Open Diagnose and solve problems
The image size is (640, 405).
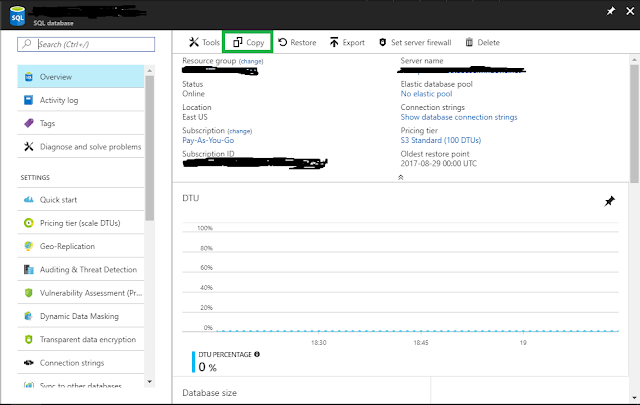pyautogui.click(x=81, y=147)
